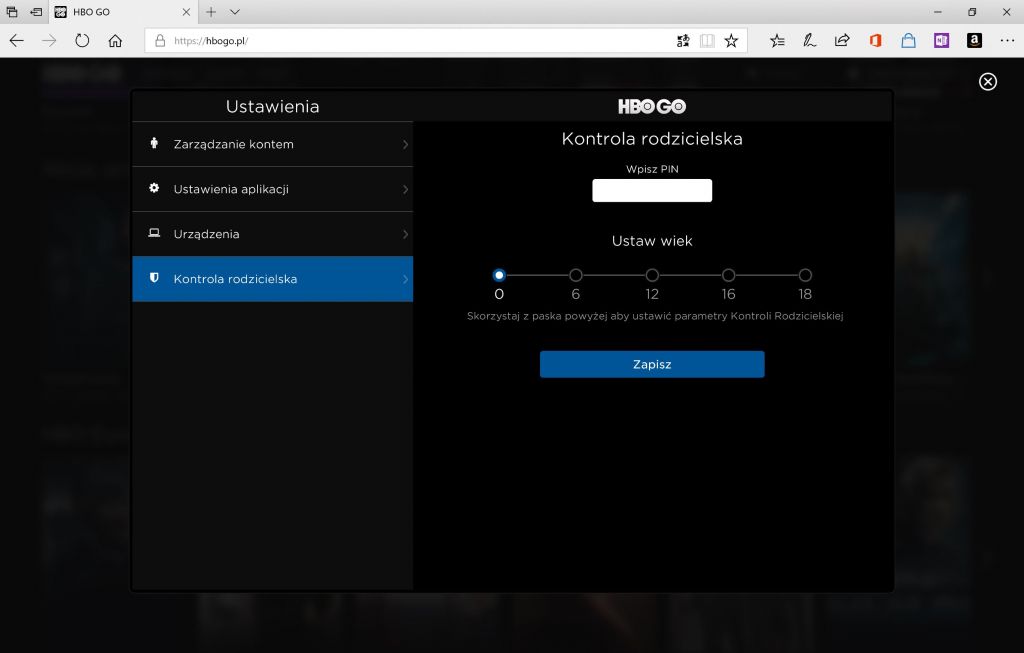Image resolution: width=1024 pixels, height=653 pixels.
Task: Click the add notes pen icon
Action: click(x=810, y=40)
